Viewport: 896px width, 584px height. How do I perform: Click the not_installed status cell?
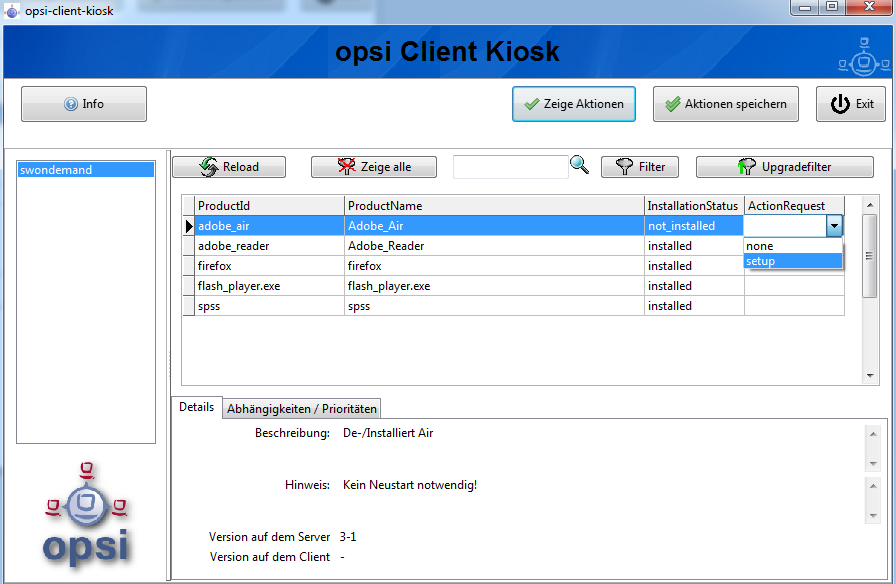(694, 226)
